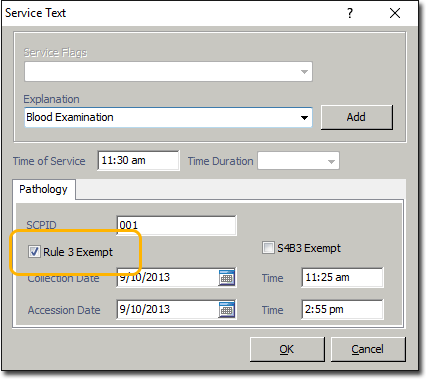Click the Blood Examination explanation text box
The height and width of the screenshot is (379, 426).
tap(161, 117)
